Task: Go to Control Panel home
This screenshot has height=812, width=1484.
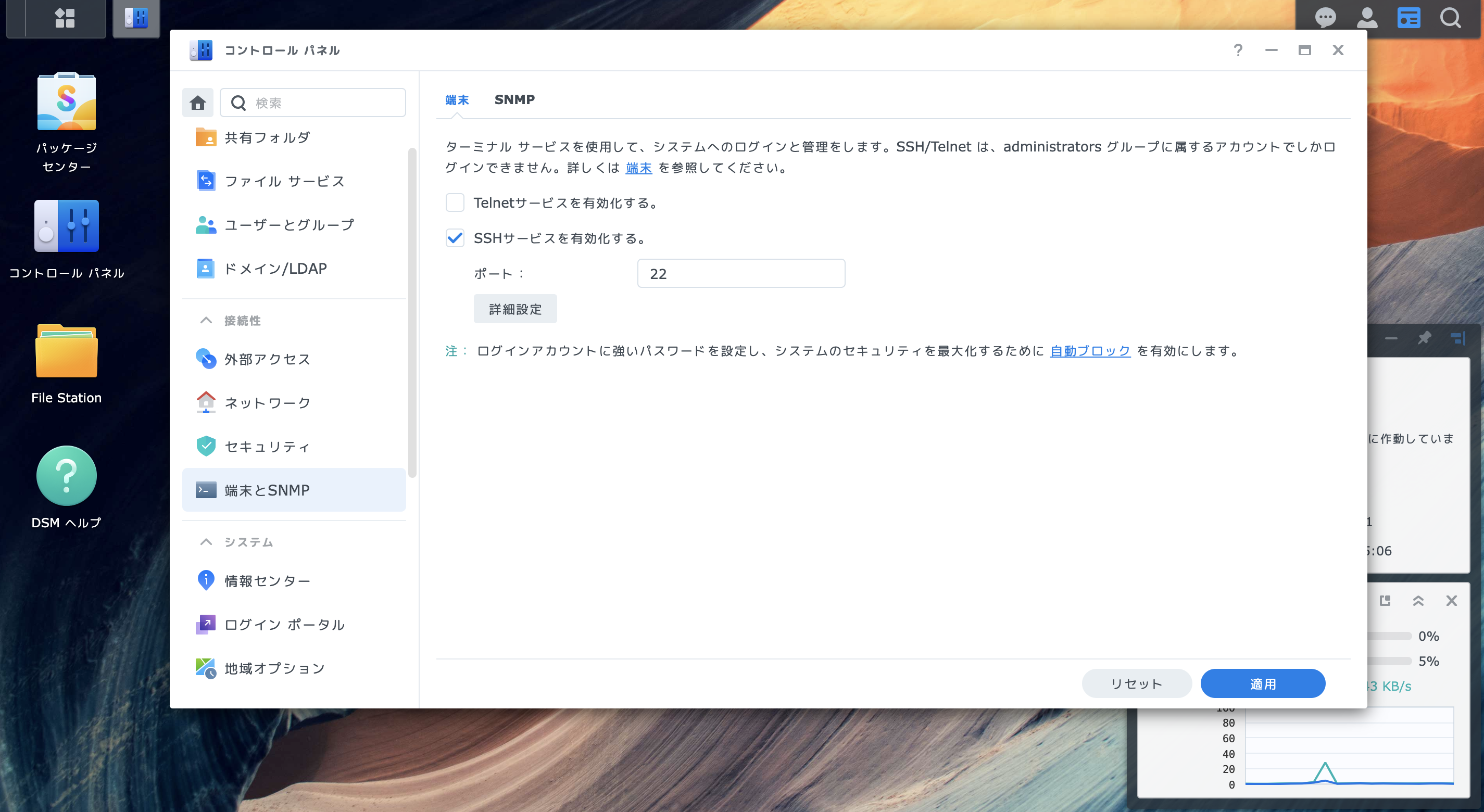Action: (197, 103)
